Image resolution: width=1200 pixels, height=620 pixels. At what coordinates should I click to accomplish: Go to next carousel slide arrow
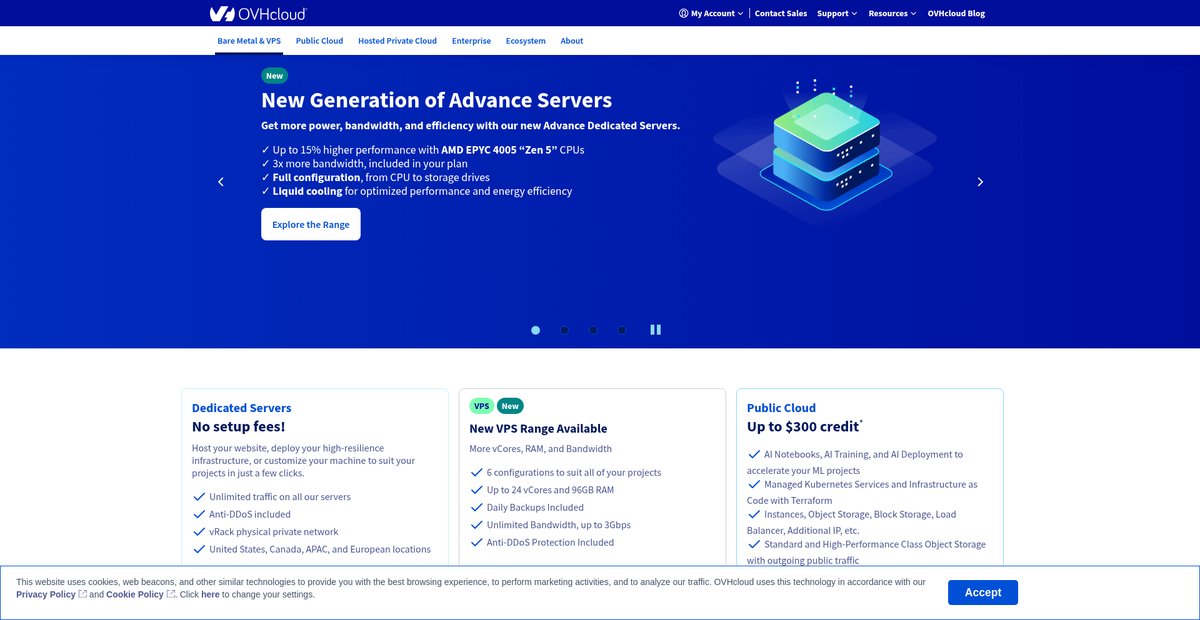click(980, 181)
